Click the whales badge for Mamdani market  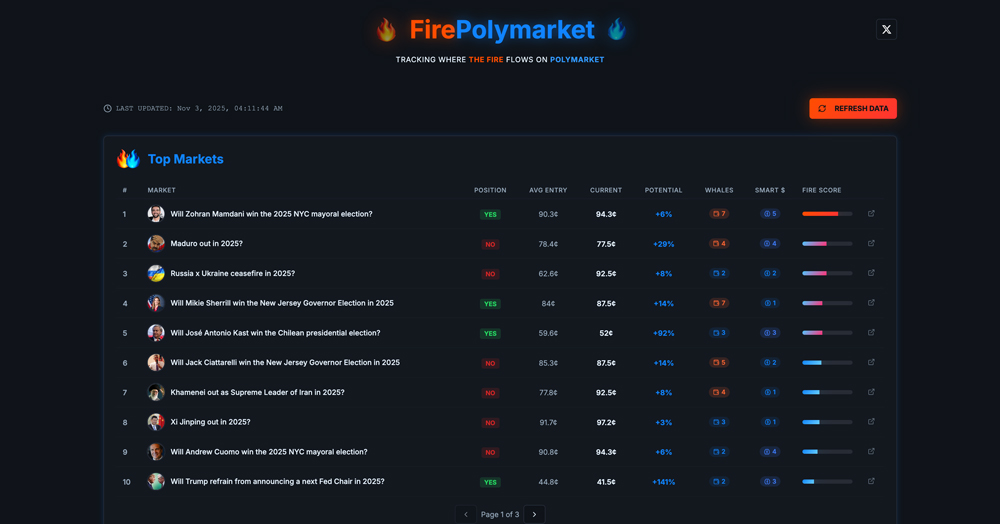tap(719, 214)
